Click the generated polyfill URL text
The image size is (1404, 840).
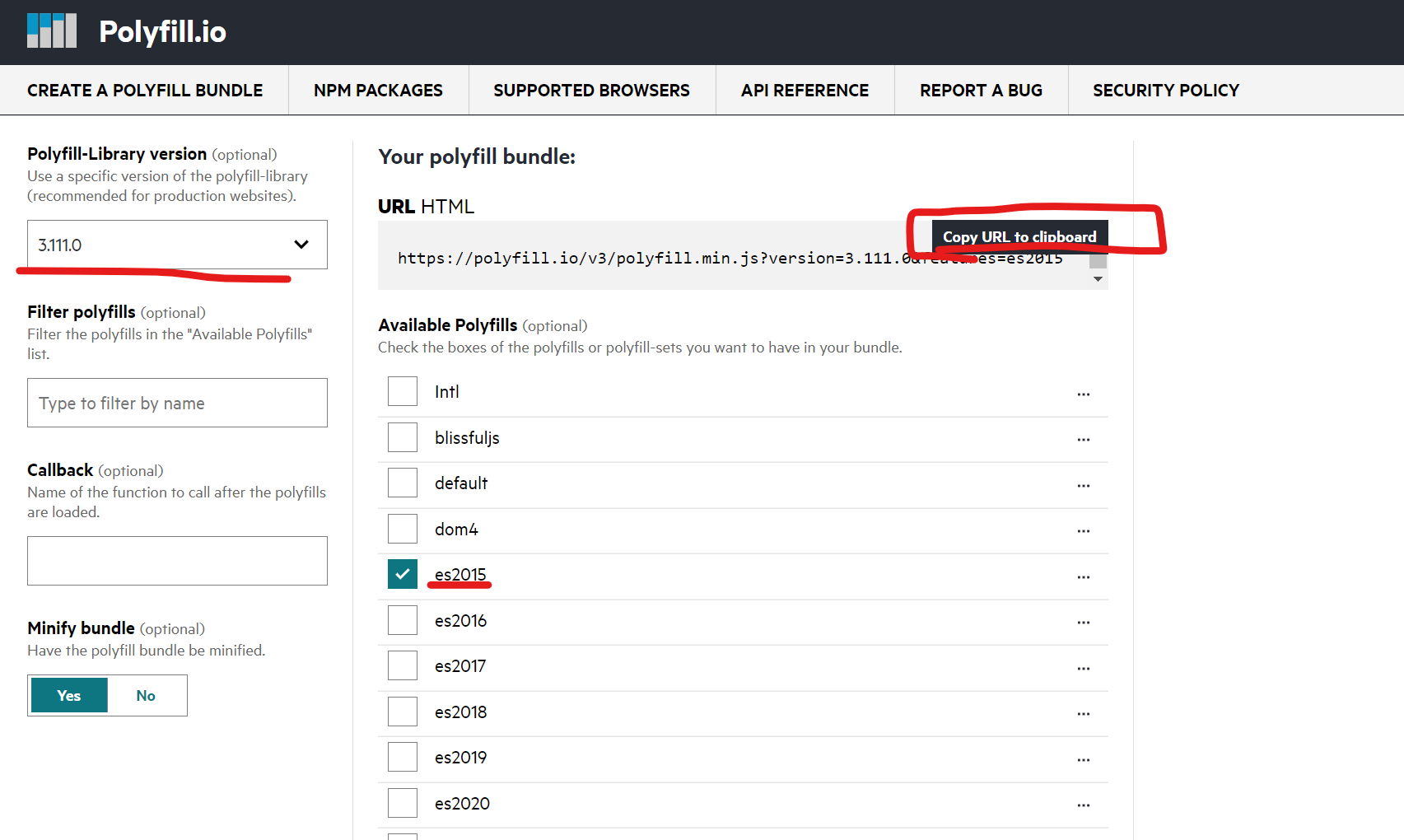[730, 259]
